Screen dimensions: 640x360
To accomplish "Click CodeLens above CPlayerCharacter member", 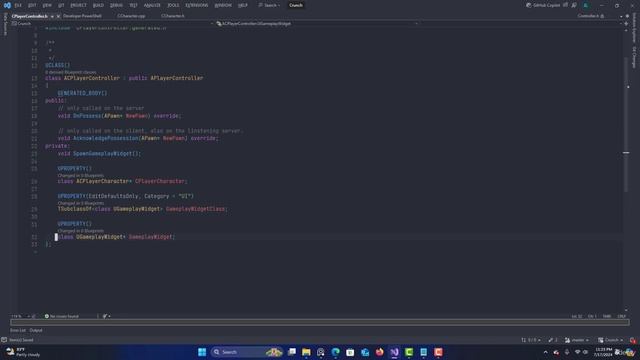I will pyautogui.click(x=80, y=176).
